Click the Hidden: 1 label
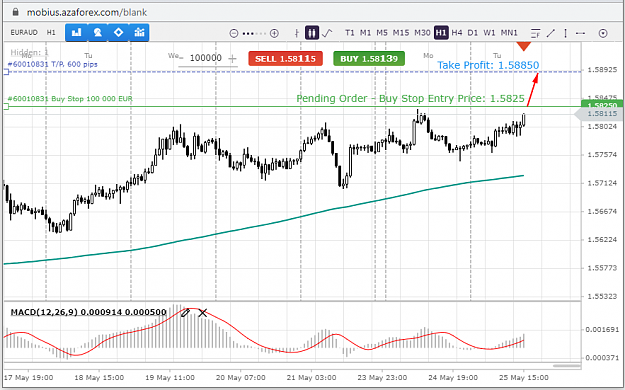 pyautogui.click(x=29, y=52)
